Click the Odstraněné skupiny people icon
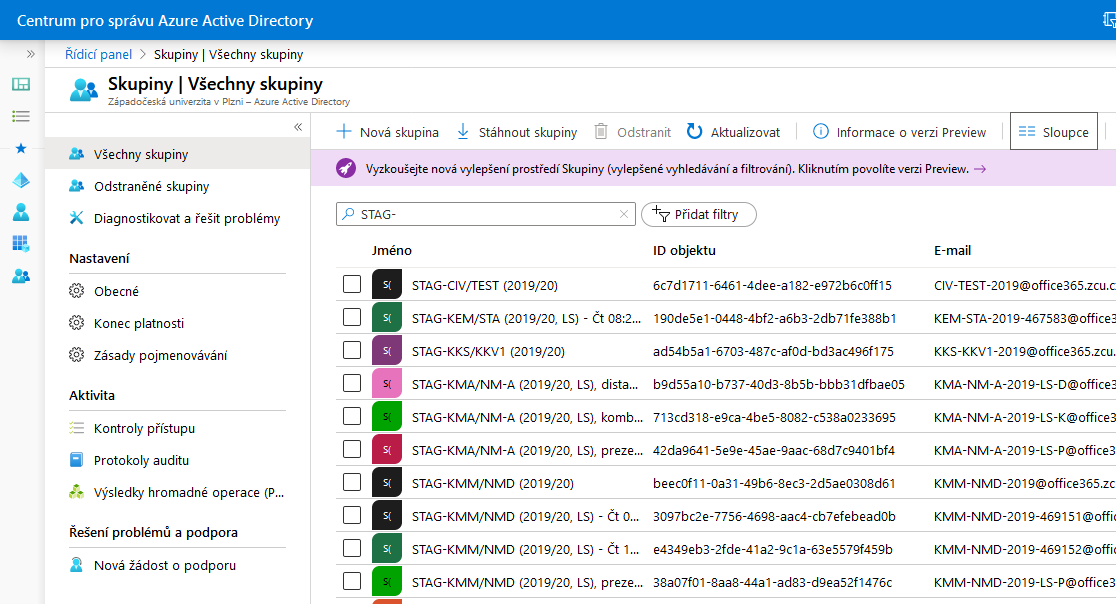This screenshot has height=604, width=1116. coord(76,186)
